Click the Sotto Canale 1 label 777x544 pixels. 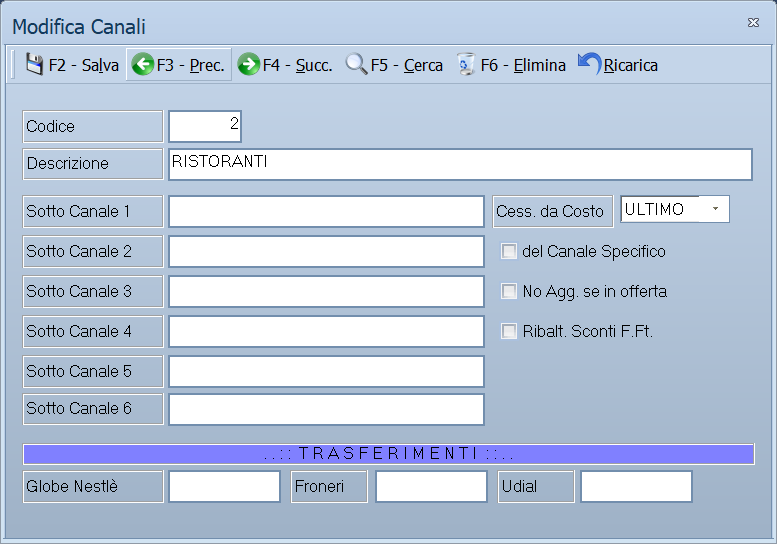(x=93, y=212)
